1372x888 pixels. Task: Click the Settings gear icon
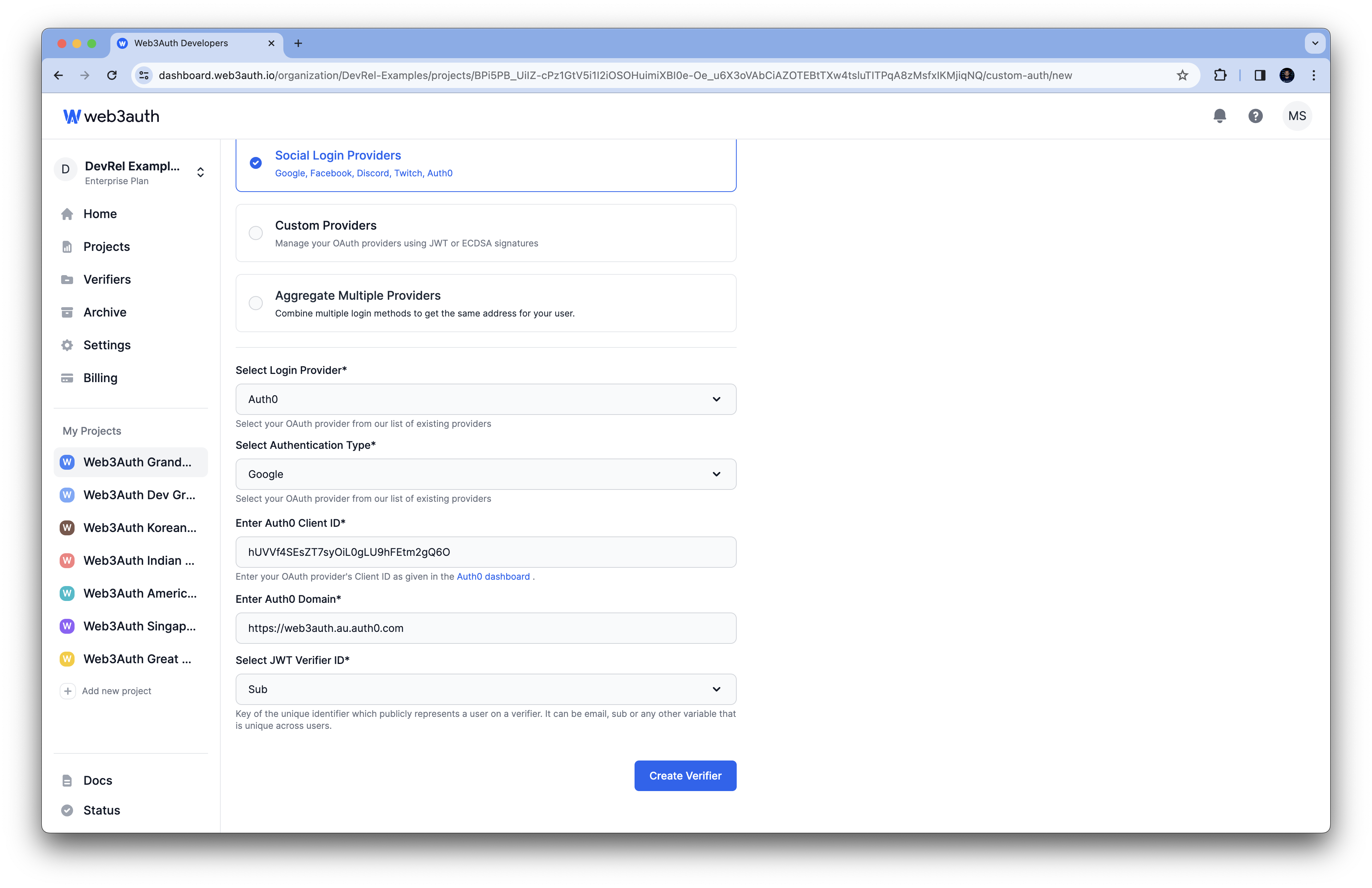[67, 345]
